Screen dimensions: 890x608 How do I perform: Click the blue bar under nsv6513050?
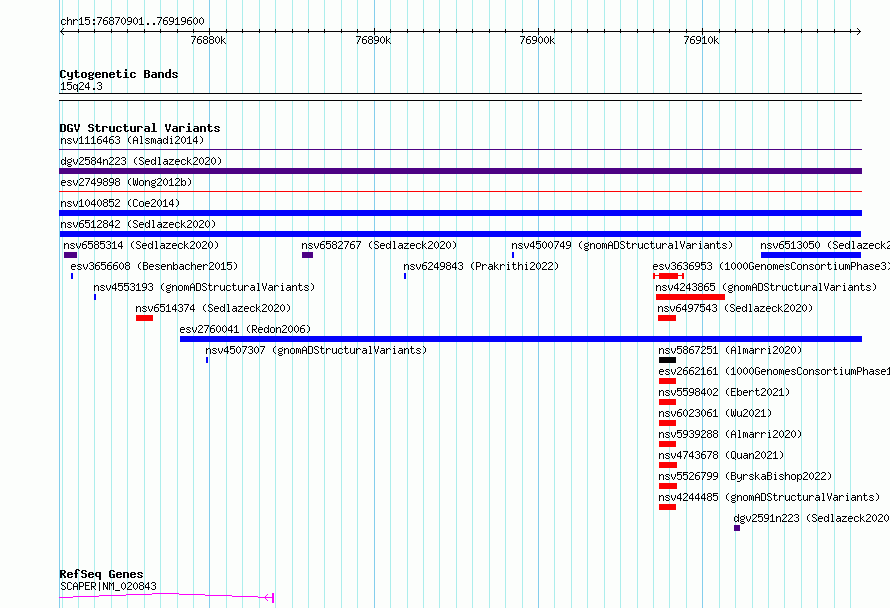click(x=811, y=255)
